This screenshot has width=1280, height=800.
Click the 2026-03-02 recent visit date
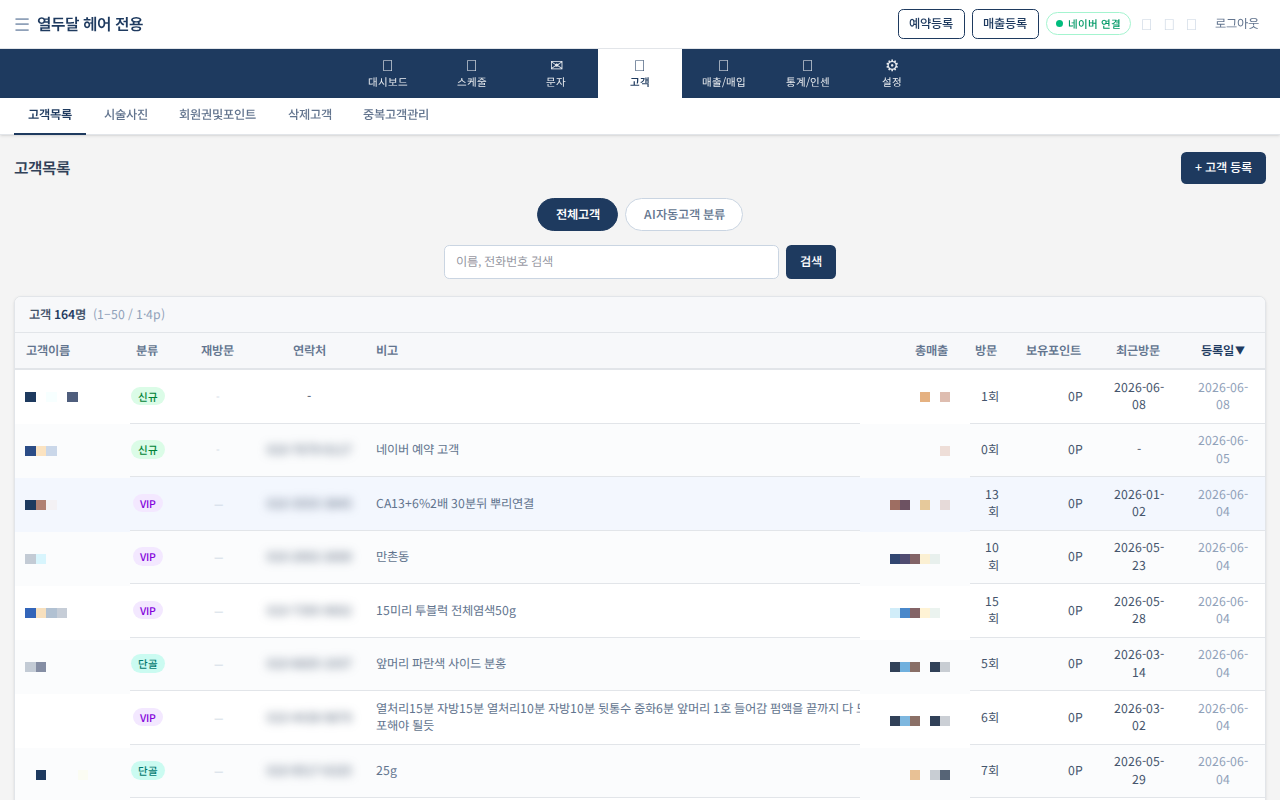[x=1138, y=717]
